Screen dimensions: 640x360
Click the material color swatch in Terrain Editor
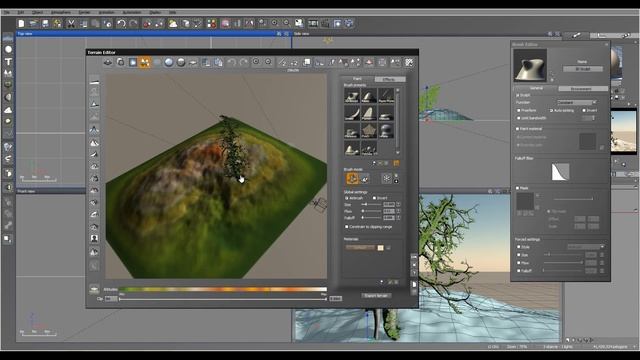[x=380, y=248]
